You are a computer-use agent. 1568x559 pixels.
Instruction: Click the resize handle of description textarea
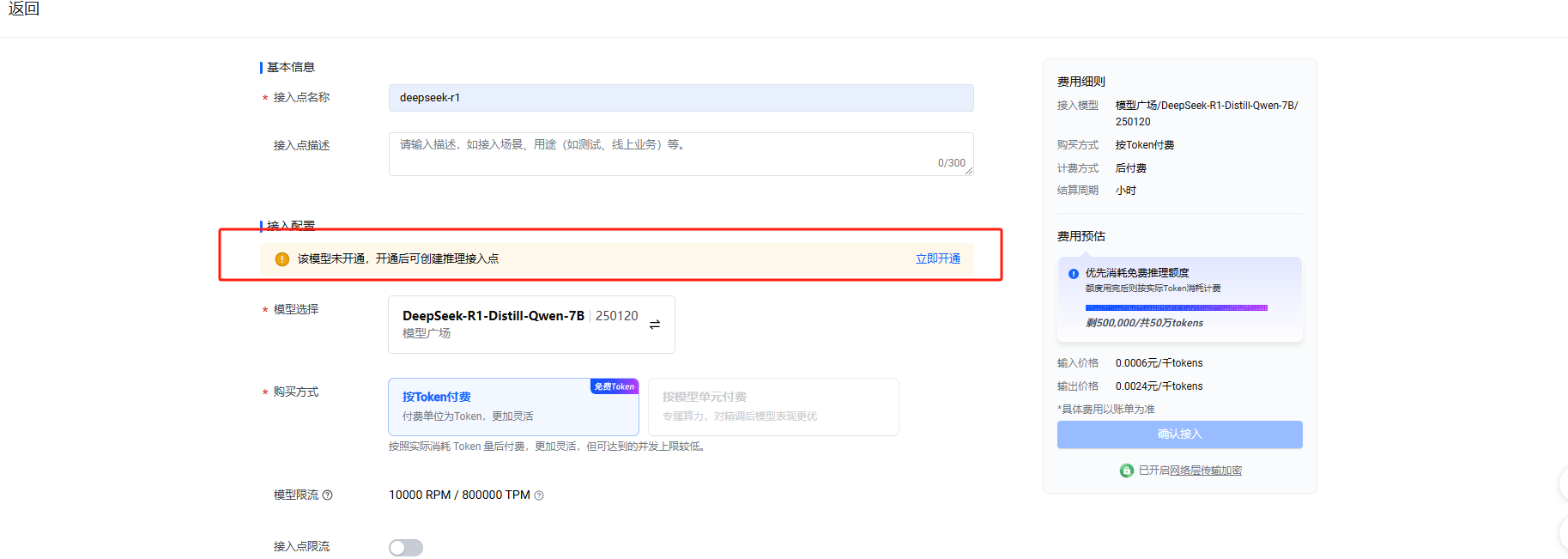pyautogui.click(x=968, y=171)
